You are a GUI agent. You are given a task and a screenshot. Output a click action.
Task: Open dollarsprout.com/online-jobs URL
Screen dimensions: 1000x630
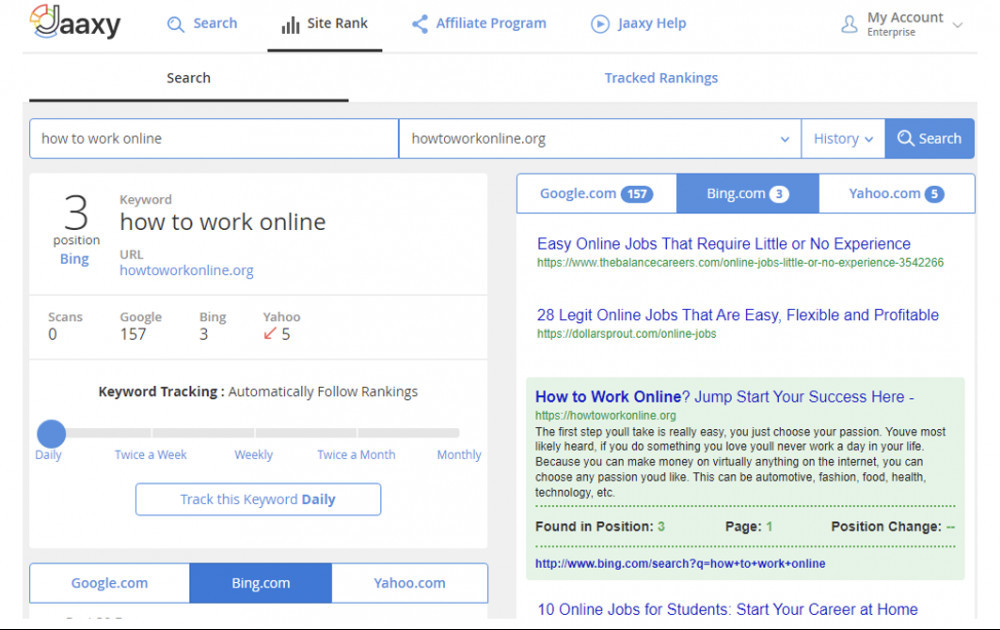point(626,333)
